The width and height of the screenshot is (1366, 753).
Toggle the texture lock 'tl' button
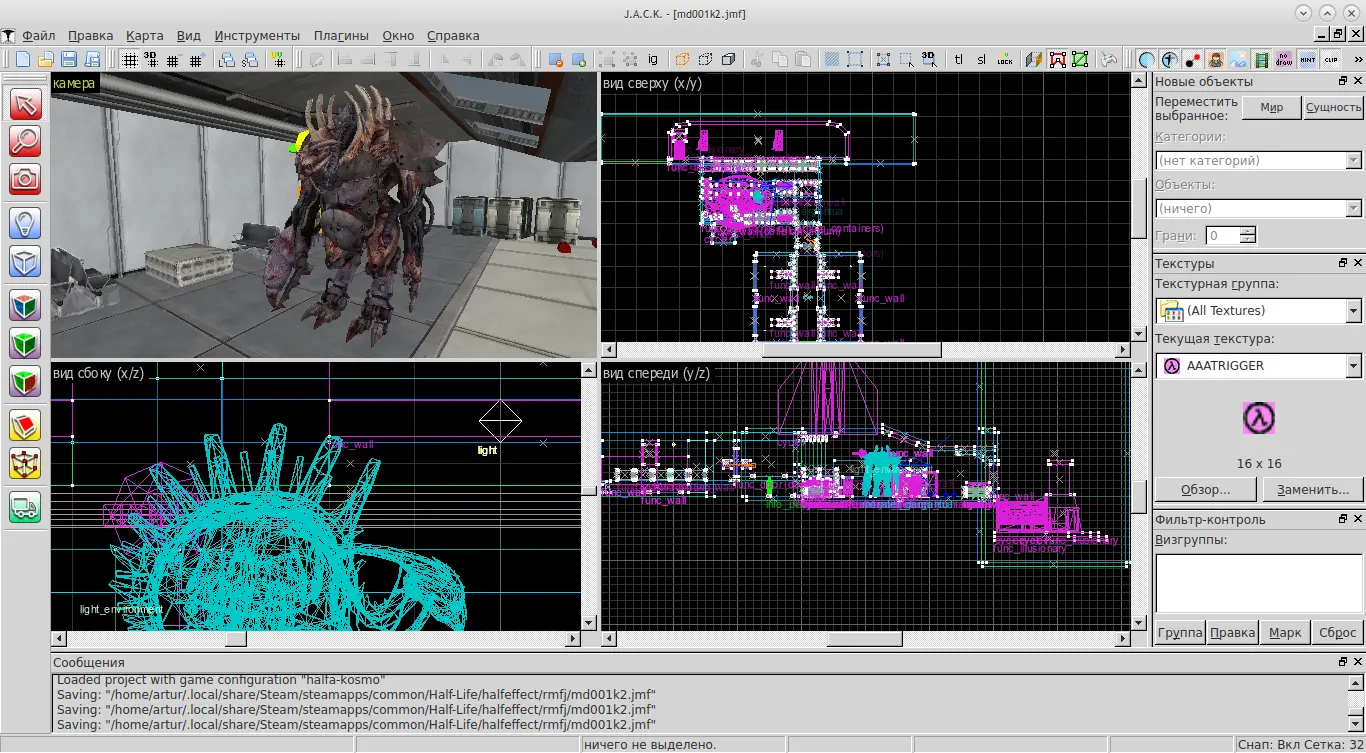point(959,60)
